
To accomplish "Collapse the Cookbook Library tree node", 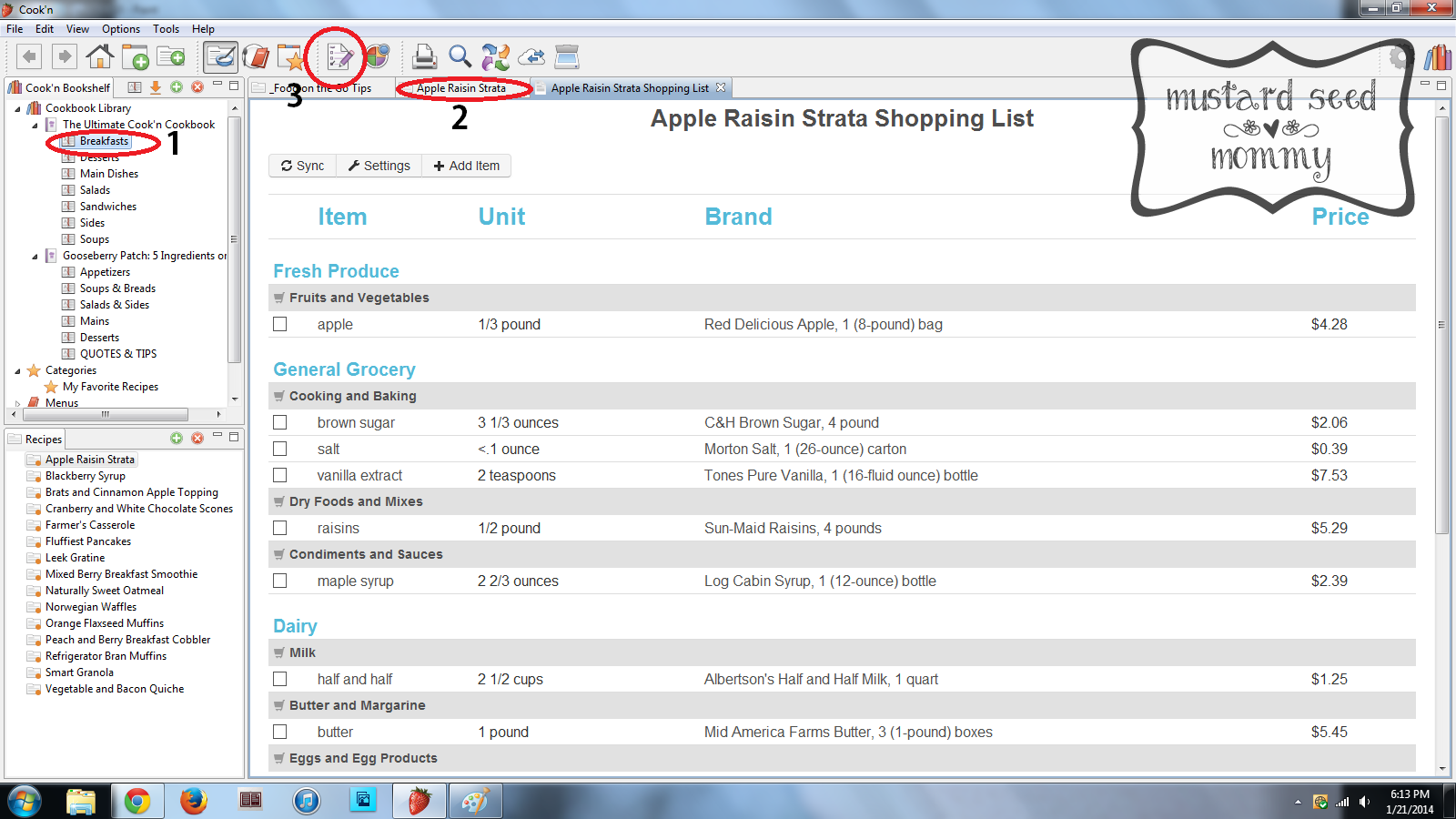I will [17, 108].
